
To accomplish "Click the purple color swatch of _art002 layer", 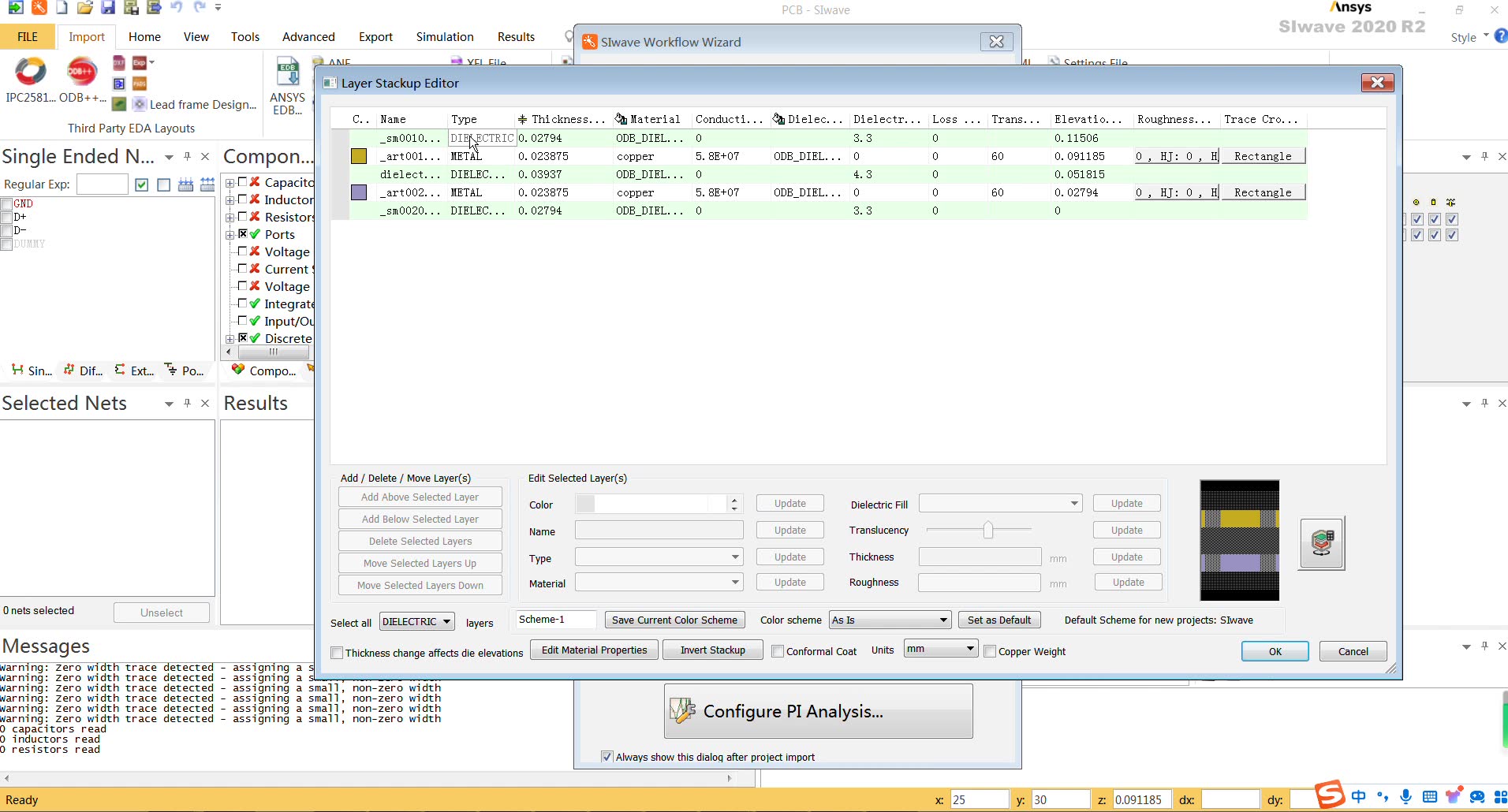I will (x=359, y=192).
